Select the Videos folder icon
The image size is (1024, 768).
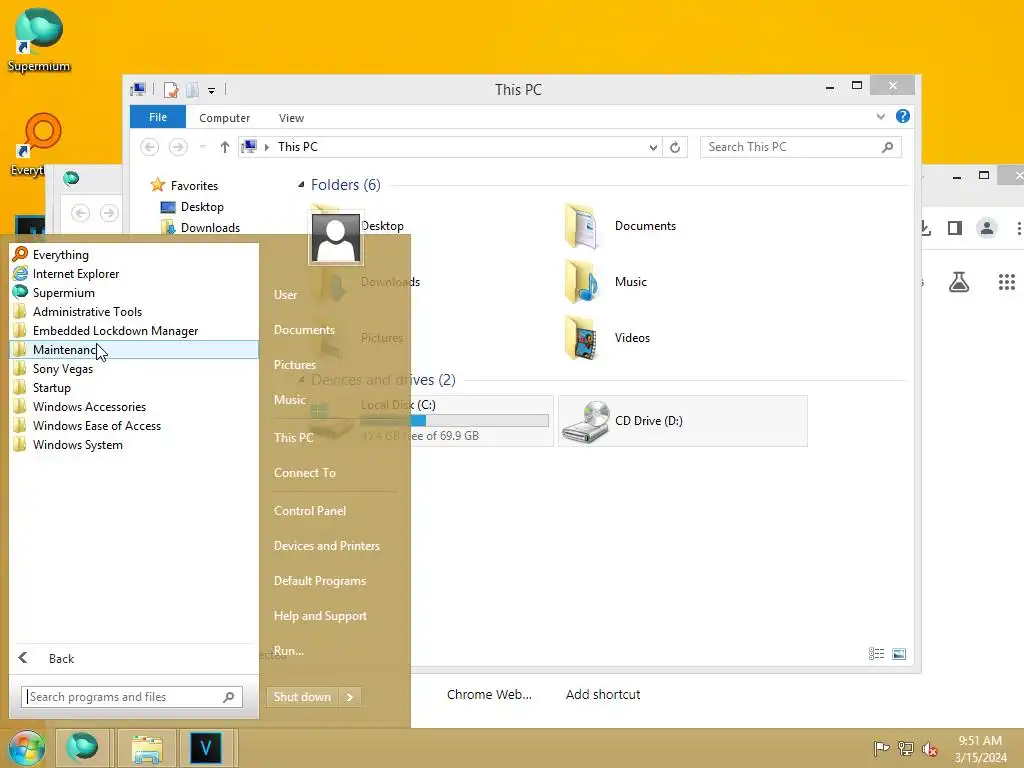(581, 338)
